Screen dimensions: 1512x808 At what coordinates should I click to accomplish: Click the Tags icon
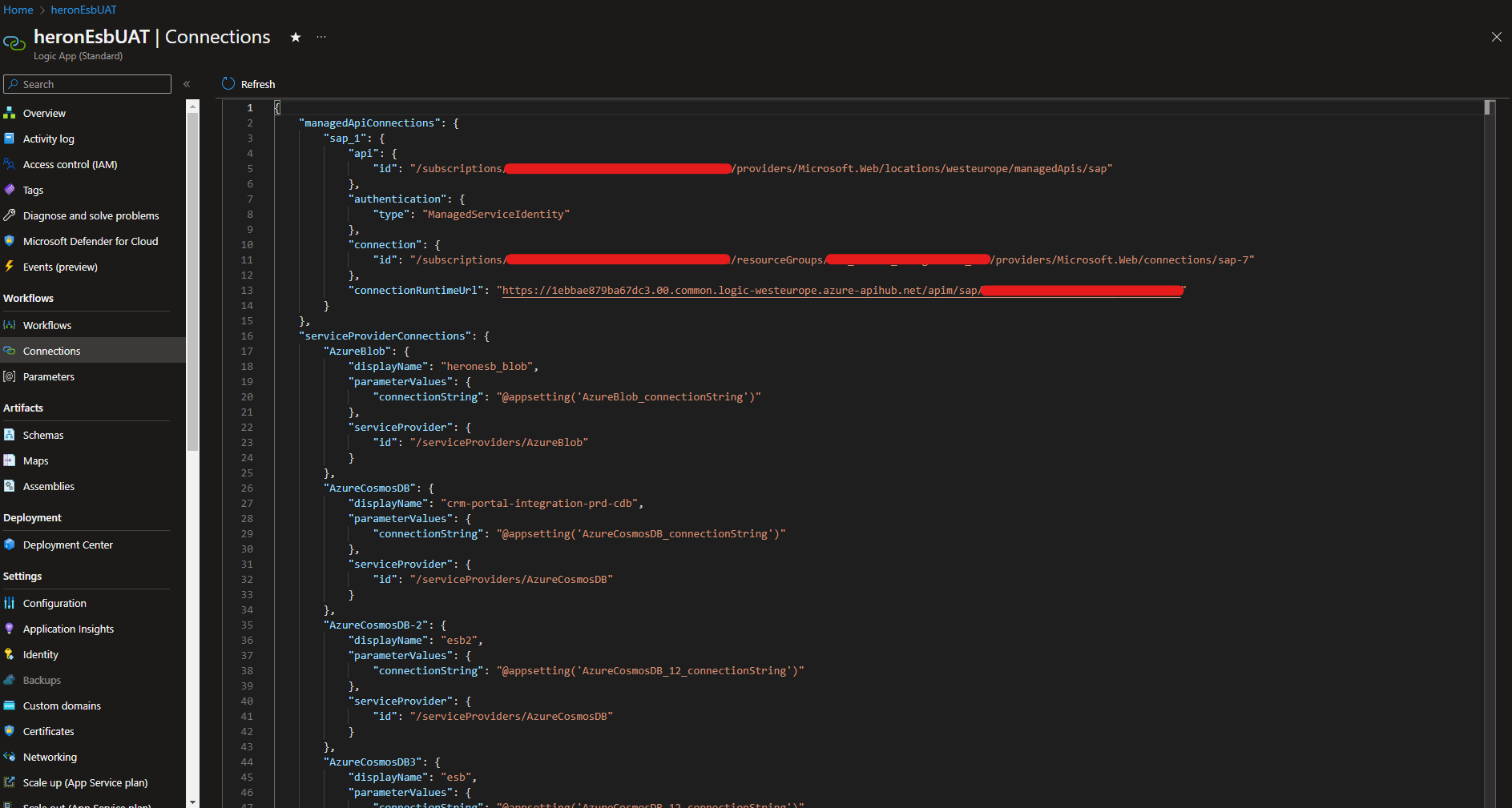coord(10,190)
